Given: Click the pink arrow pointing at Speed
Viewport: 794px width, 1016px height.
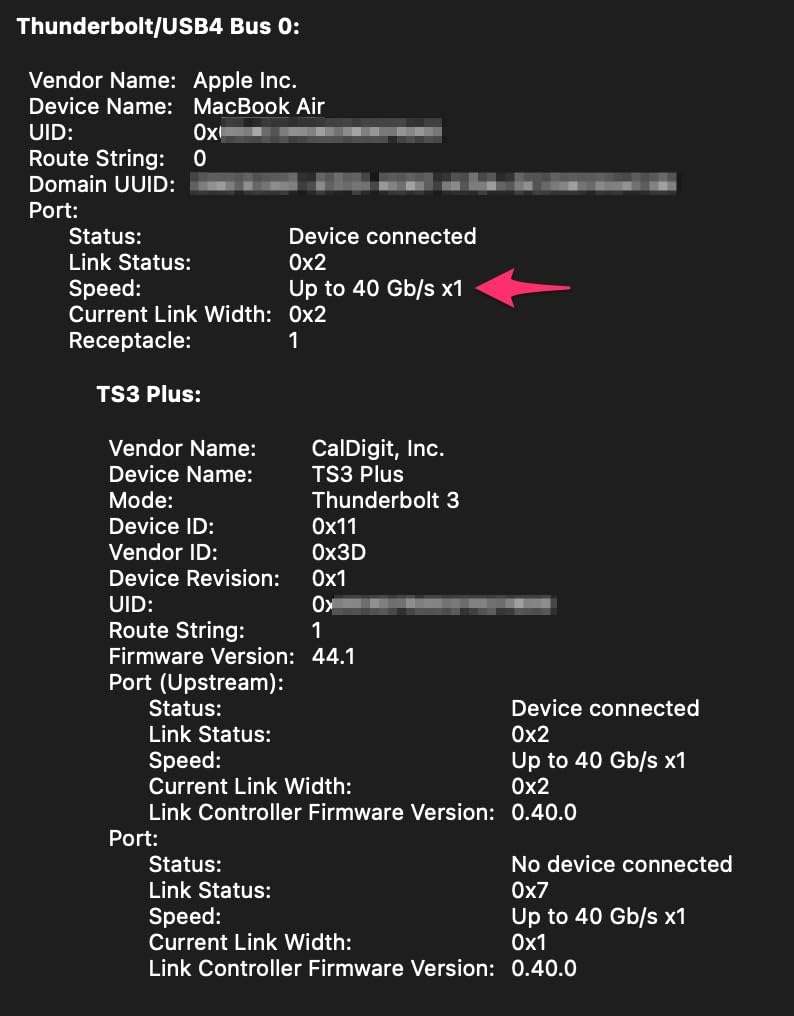Looking at the screenshot, I should tap(523, 288).
